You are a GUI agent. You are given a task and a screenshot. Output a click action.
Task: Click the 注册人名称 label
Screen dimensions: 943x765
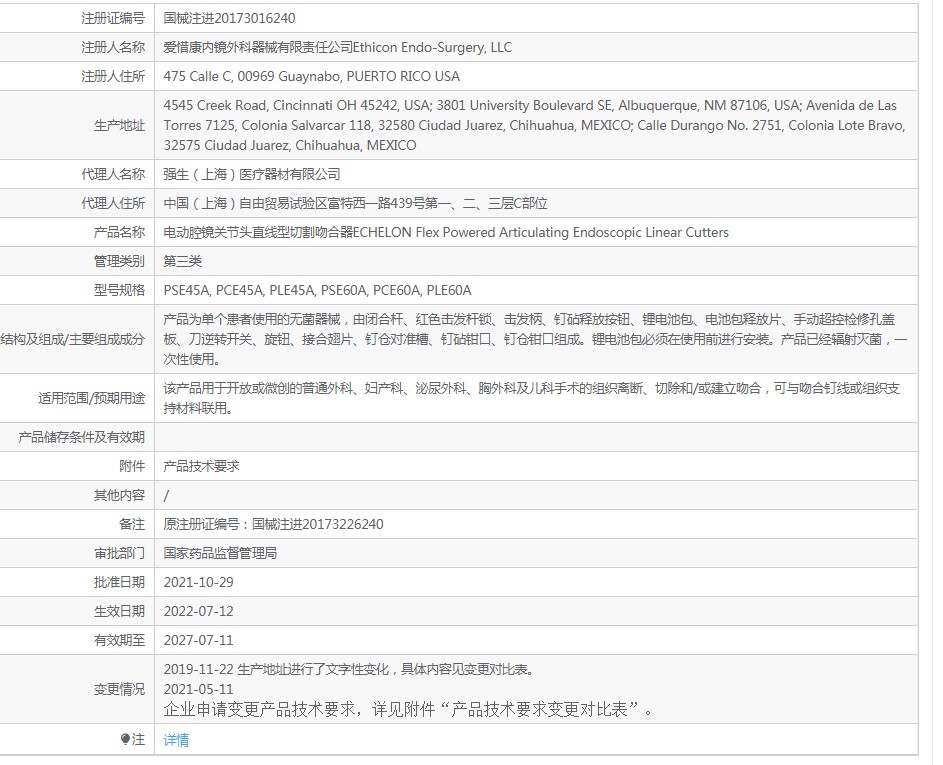click(113, 47)
